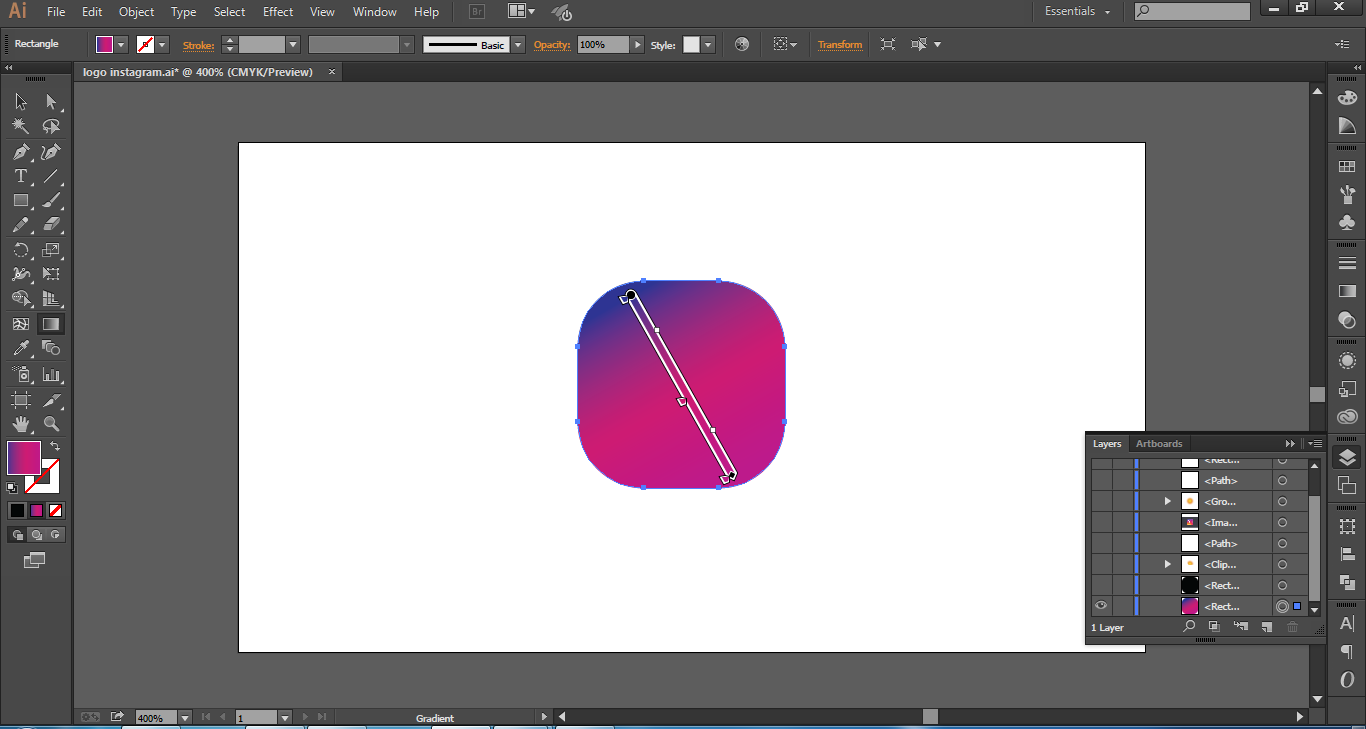Pick the Eyedropper tool
Viewport: 1366px width, 729px height.
[x=20, y=348]
